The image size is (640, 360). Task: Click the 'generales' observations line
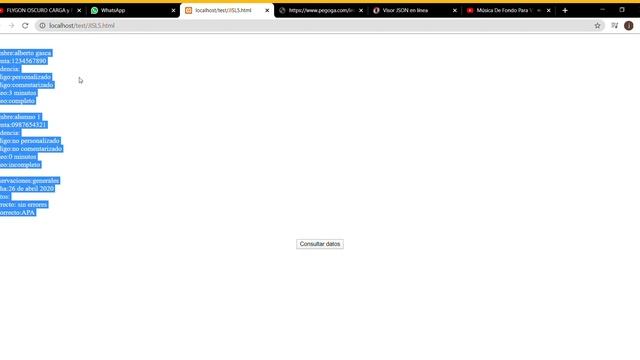coord(29,180)
